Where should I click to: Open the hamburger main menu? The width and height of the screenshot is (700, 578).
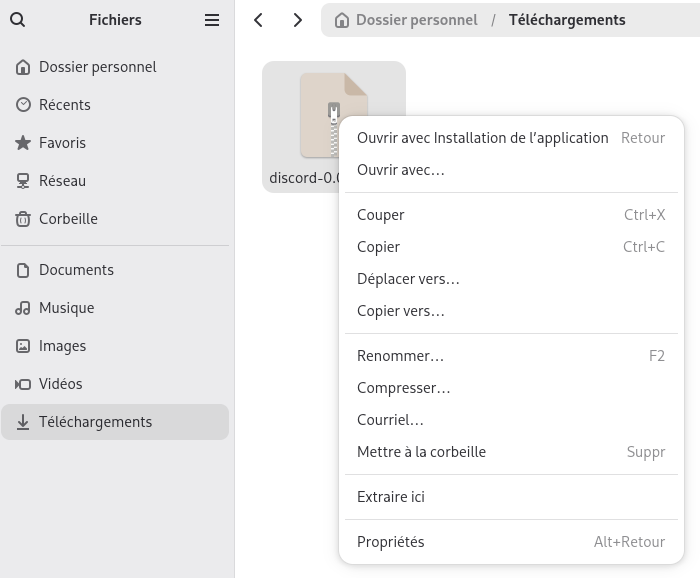tap(212, 20)
